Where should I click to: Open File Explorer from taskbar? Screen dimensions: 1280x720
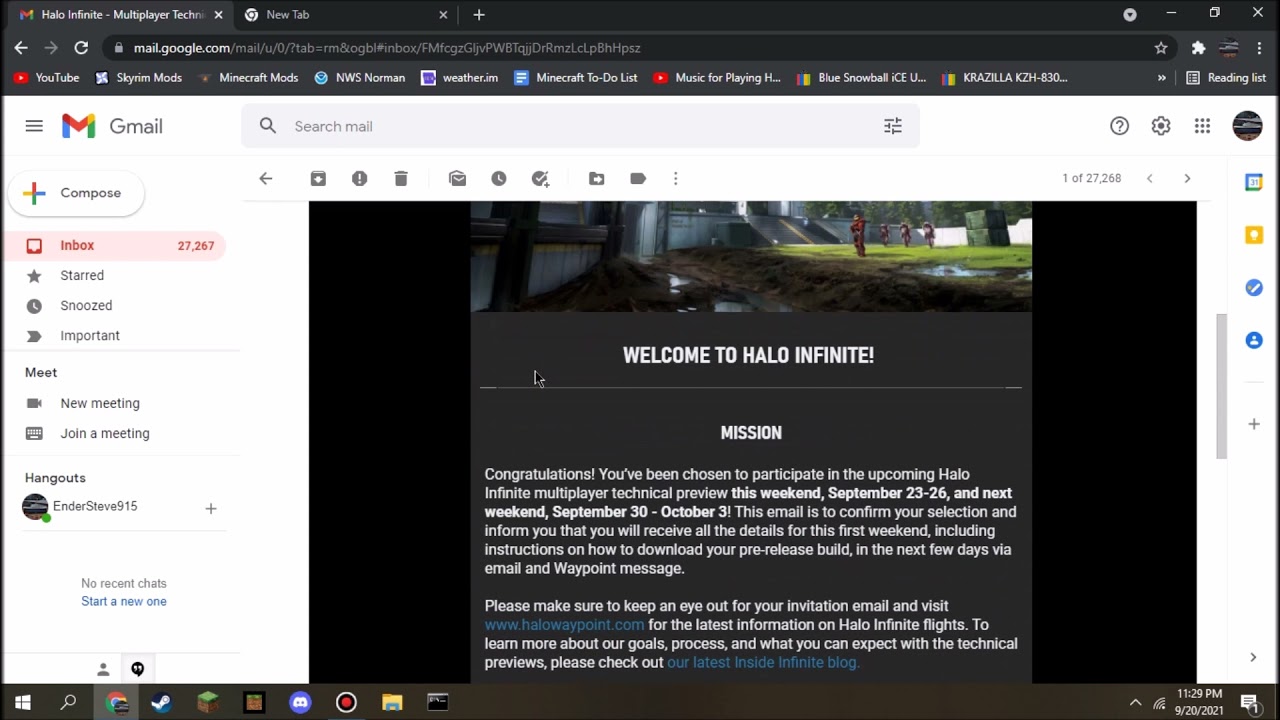tap(392, 703)
